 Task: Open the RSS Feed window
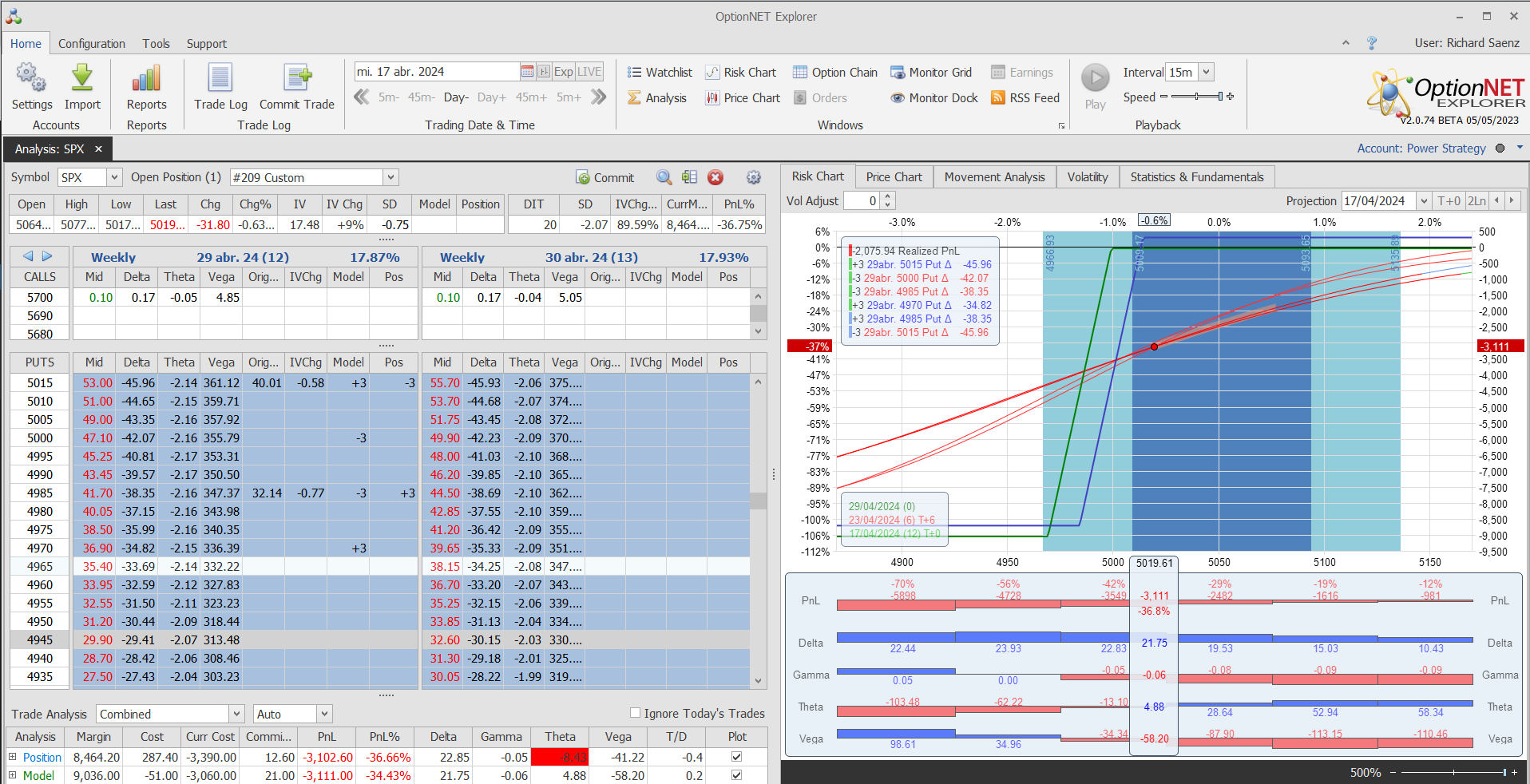coord(1025,98)
